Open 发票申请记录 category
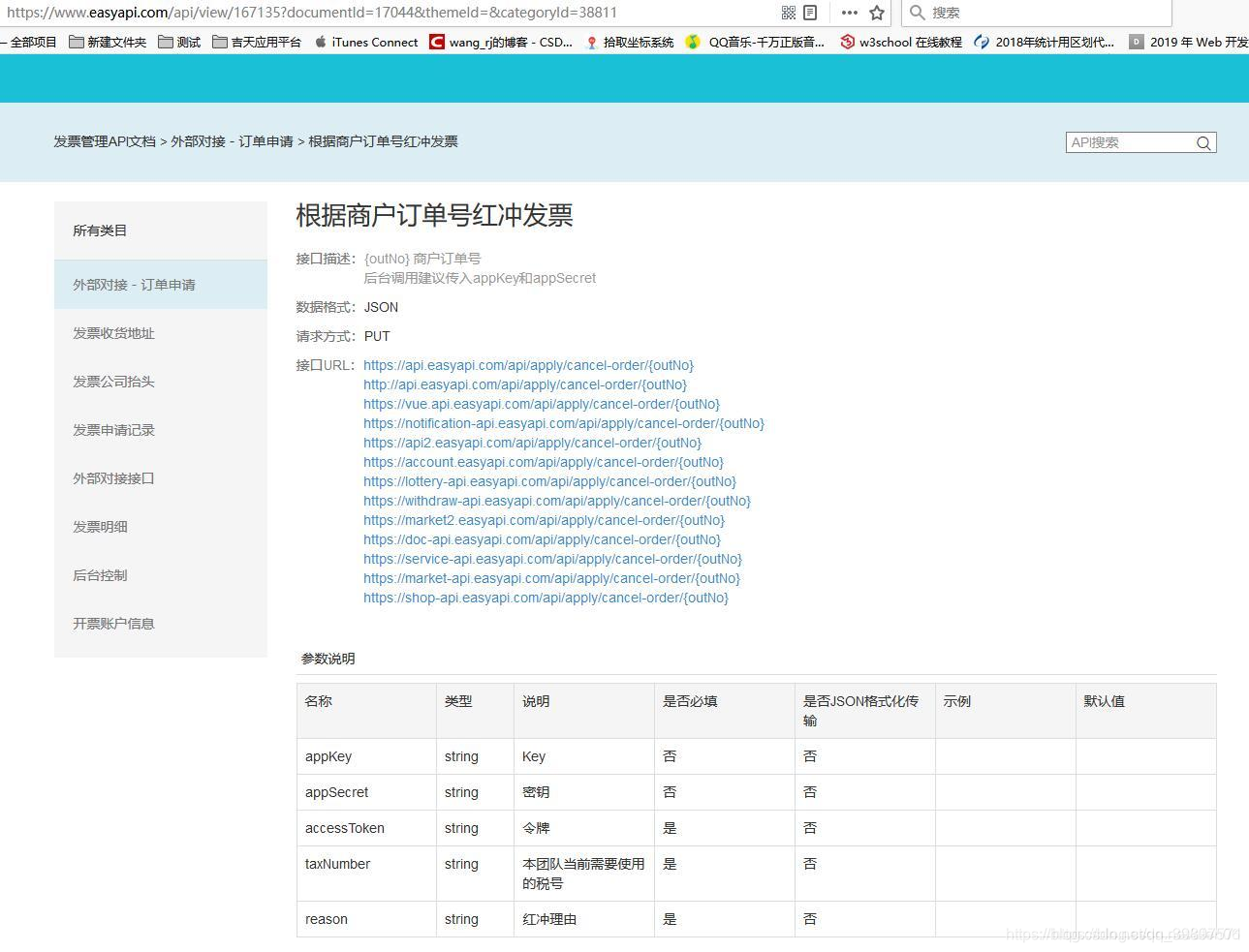This screenshot has width=1249, height=952. (x=161, y=430)
